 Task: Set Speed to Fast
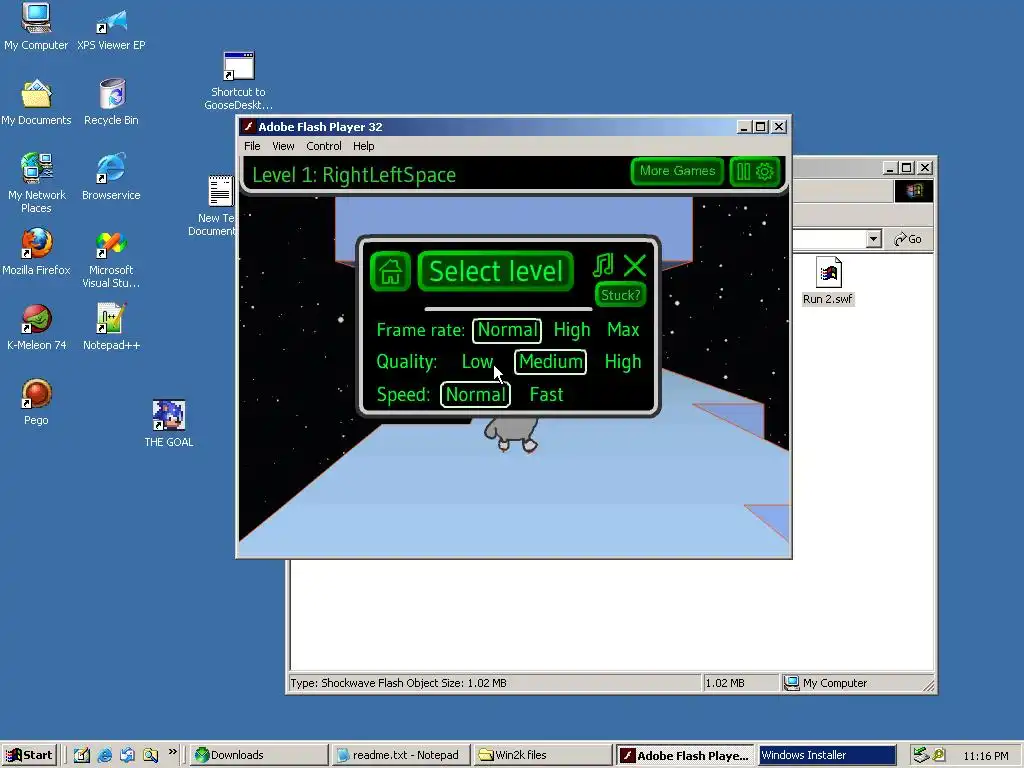tap(546, 394)
